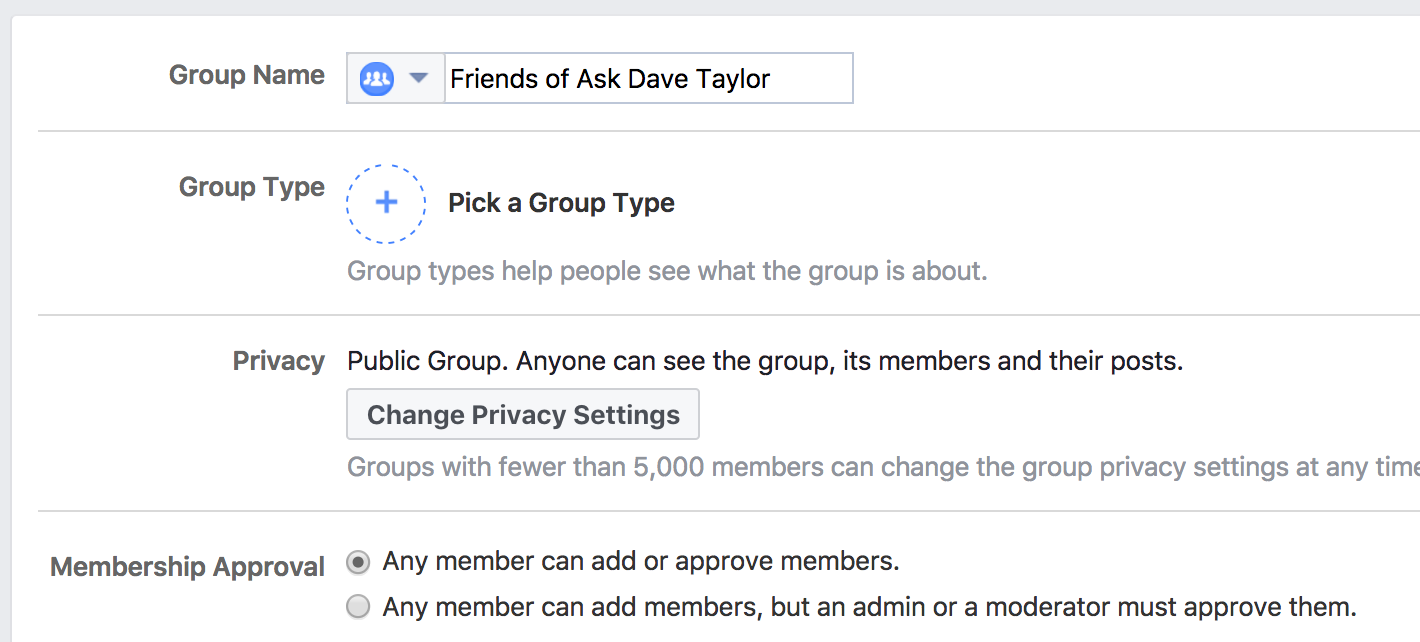This screenshot has width=1420, height=642.
Task: Expand the dropdown next to the group icon
Action: point(420,77)
